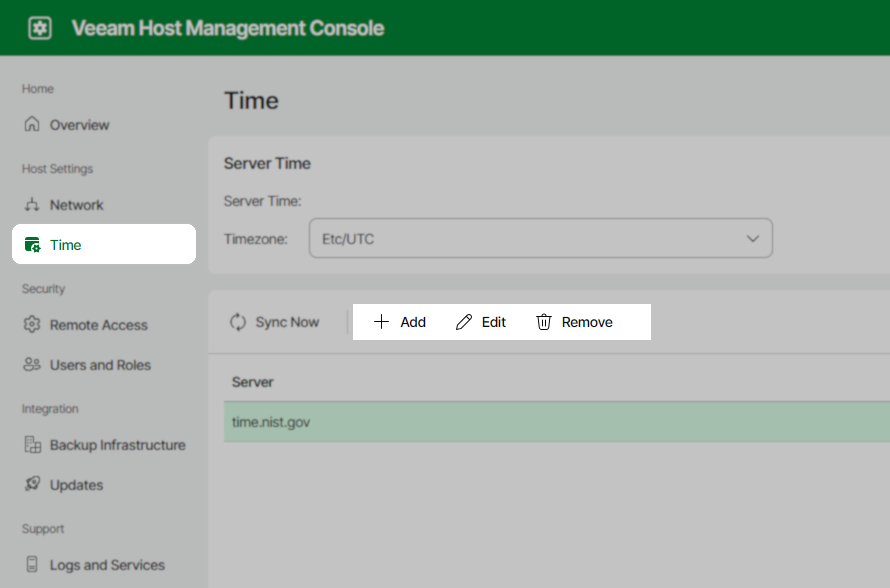Screen dimensions: 890x588
Task: Click the trash icon for Remove
Action: [x=543, y=322]
